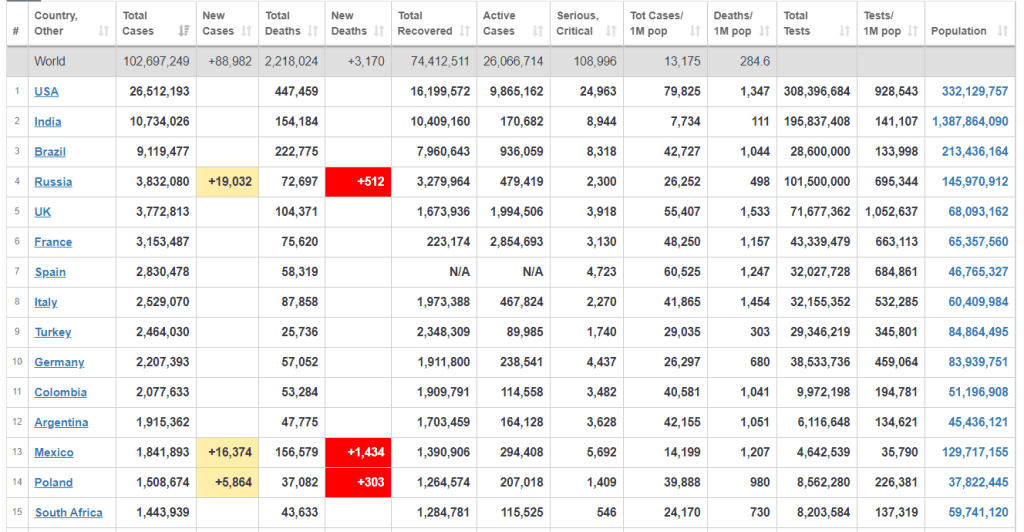Click sort icon in Total Recovered column
Image resolution: width=1024 pixels, height=532 pixels.
pyautogui.click(x=463, y=32)
